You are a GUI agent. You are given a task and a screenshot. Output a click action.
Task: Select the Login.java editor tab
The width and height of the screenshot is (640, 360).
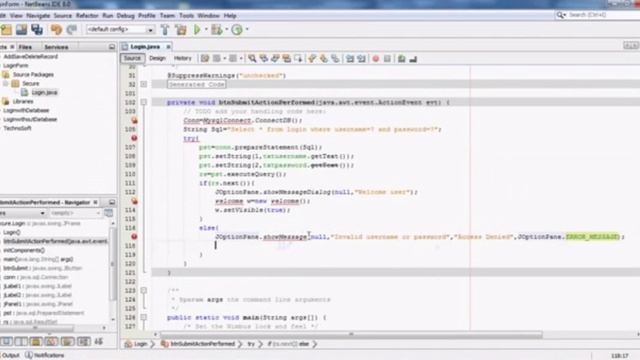tap(145, 47)
